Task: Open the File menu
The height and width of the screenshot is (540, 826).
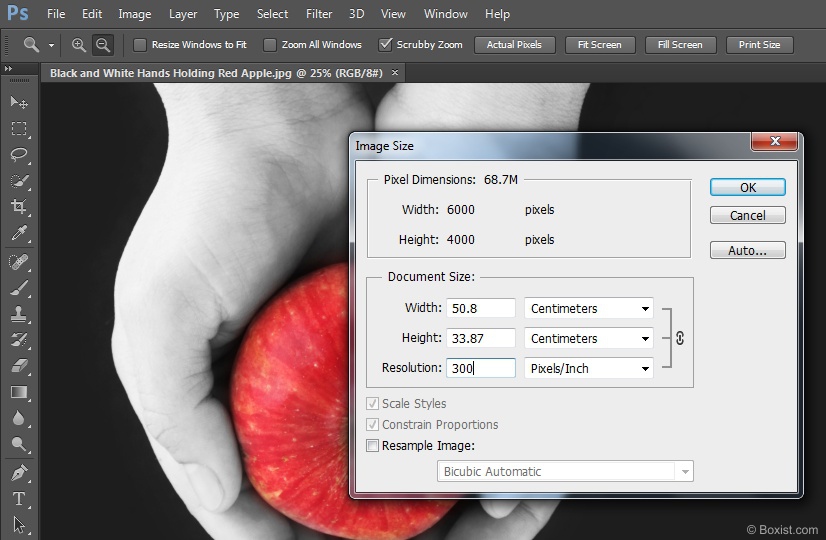Action: [56, 14]
